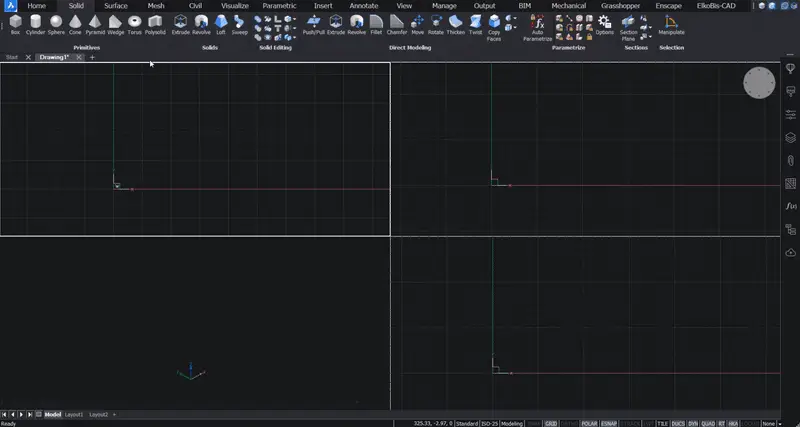Select the Loft tool
Image resolution: width=800 pixels, height=427 pixels.
221,24
